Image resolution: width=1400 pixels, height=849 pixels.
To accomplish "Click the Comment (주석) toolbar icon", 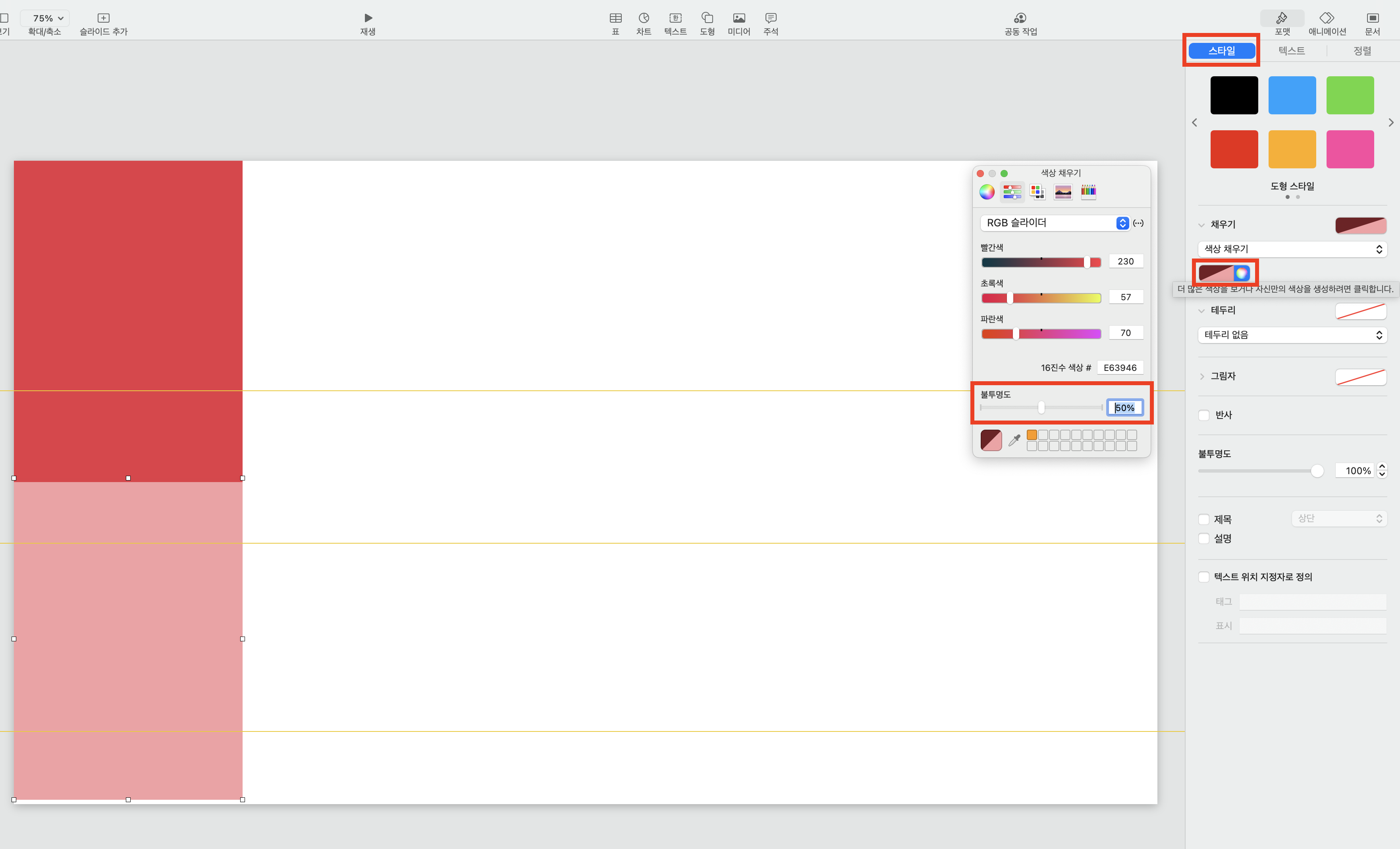I will [770, 18].
